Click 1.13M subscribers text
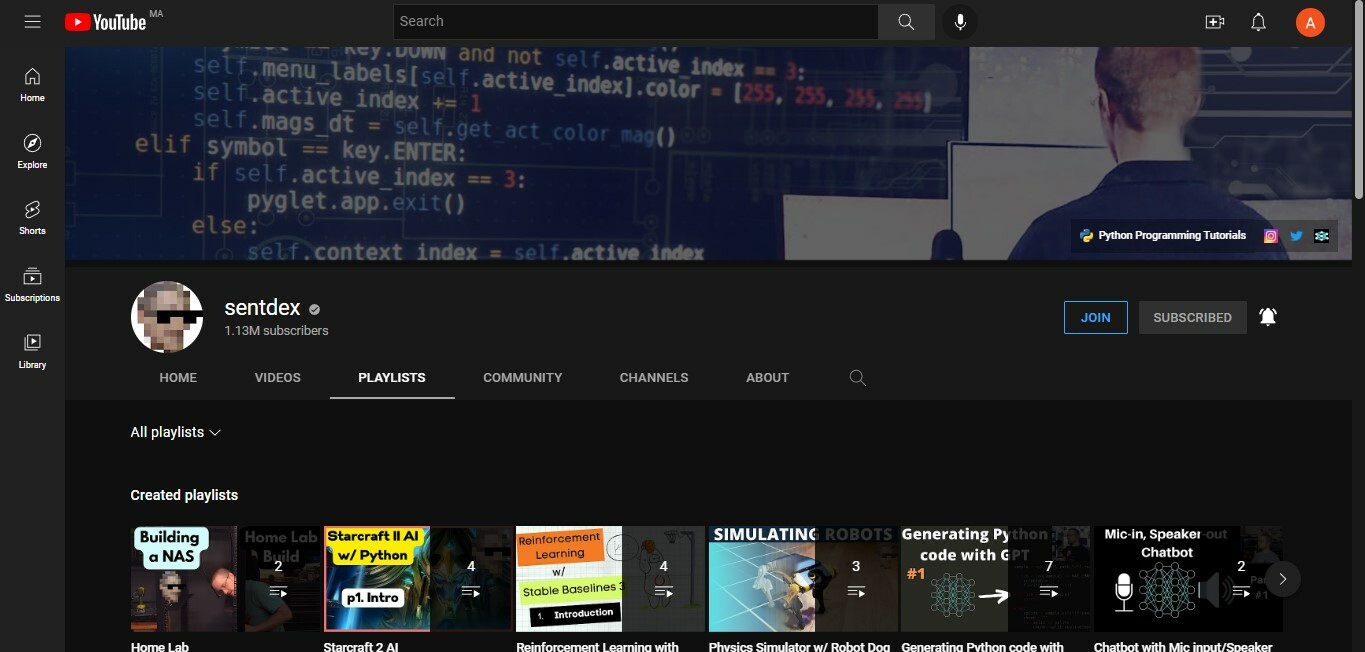Image resolution: width=1365 pixels, height=652 pixels. point(276,330)
